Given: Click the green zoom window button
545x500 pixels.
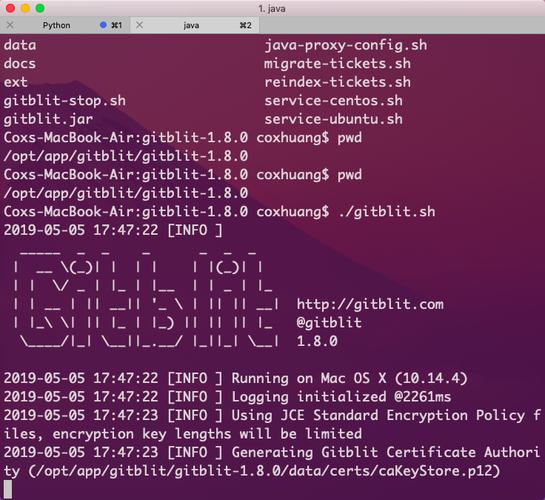Looking at the screenshot, I should click(40, 8).
